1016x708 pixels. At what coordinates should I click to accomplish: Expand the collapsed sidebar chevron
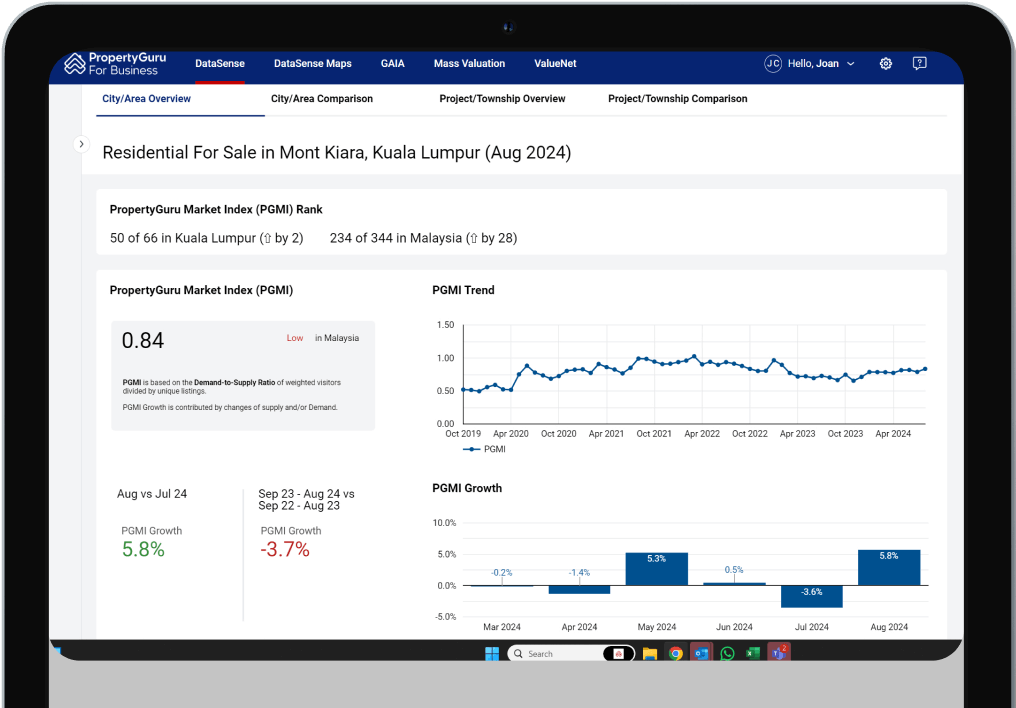[81, 144]
